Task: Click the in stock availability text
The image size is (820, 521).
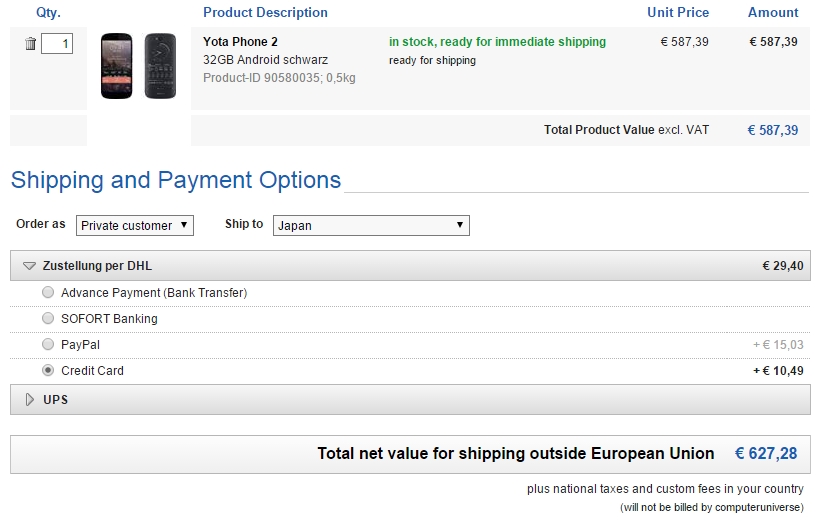Action: tap(497, 42)
